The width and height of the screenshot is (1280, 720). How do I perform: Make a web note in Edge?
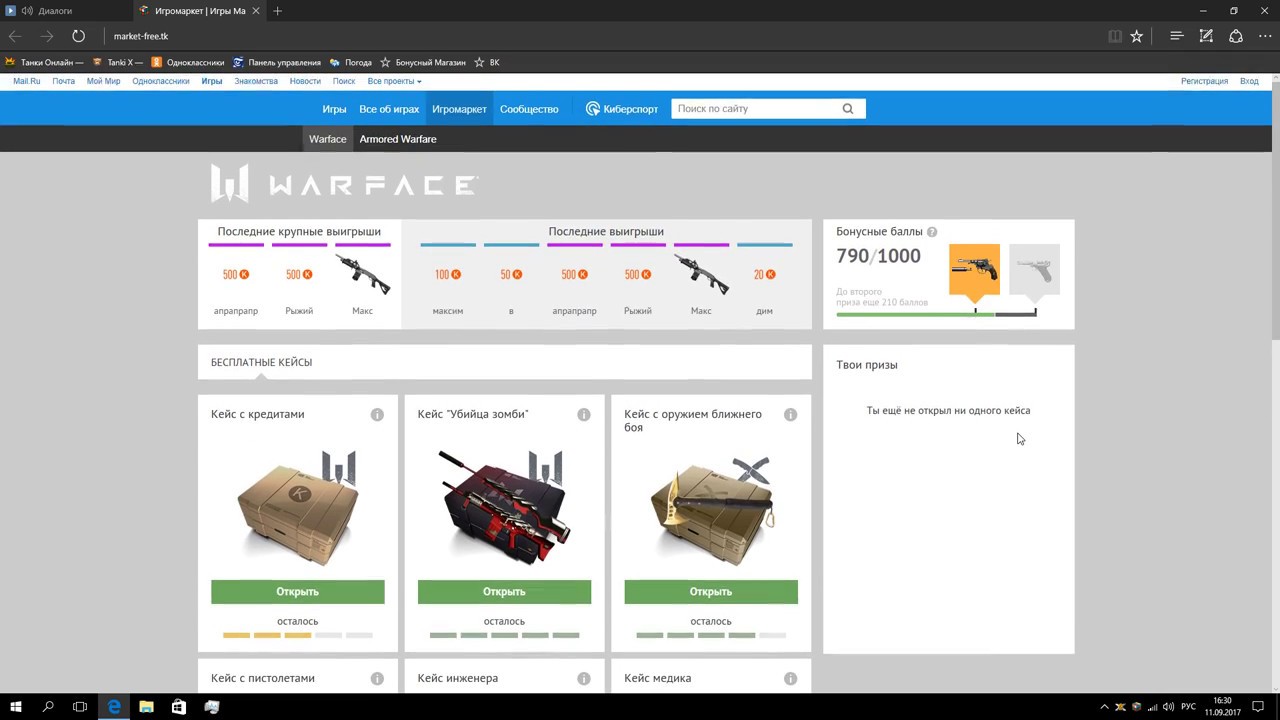[1206, 36]
